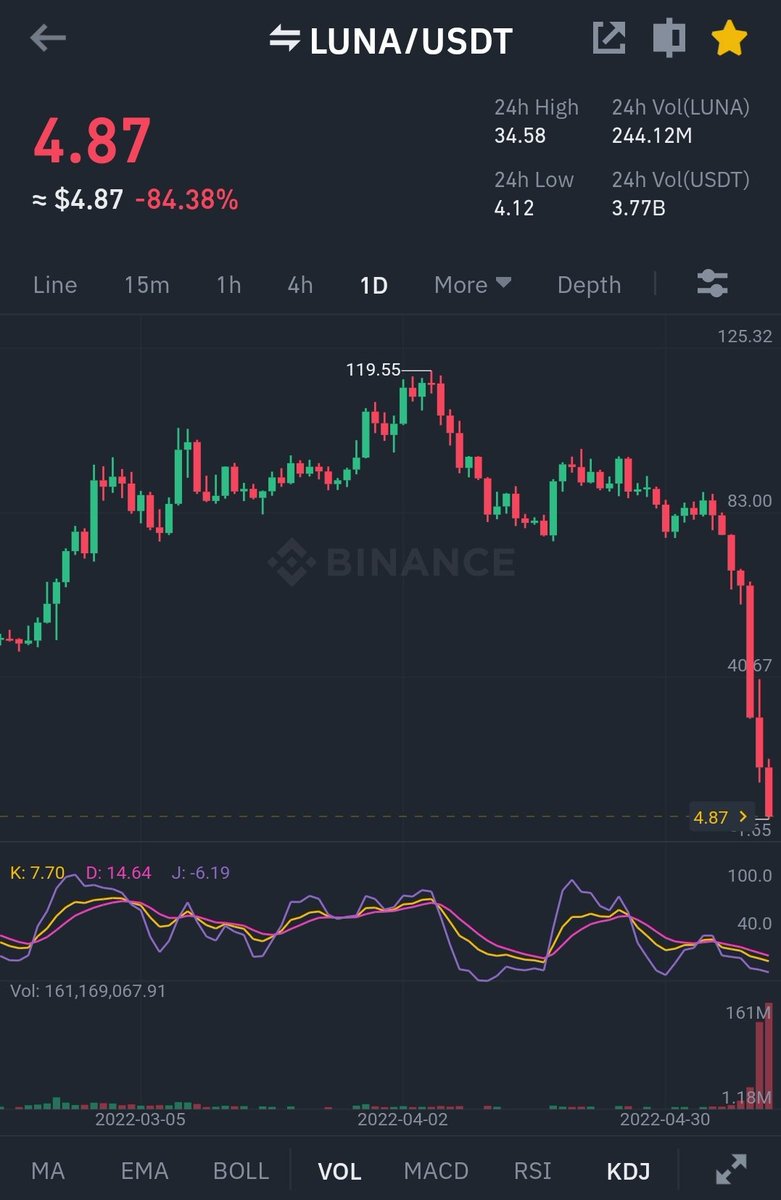Viewport: 781px width, 1200px height.
Task: Tap the 24h Low value 4.12
Action: click(x=514, y=208)
